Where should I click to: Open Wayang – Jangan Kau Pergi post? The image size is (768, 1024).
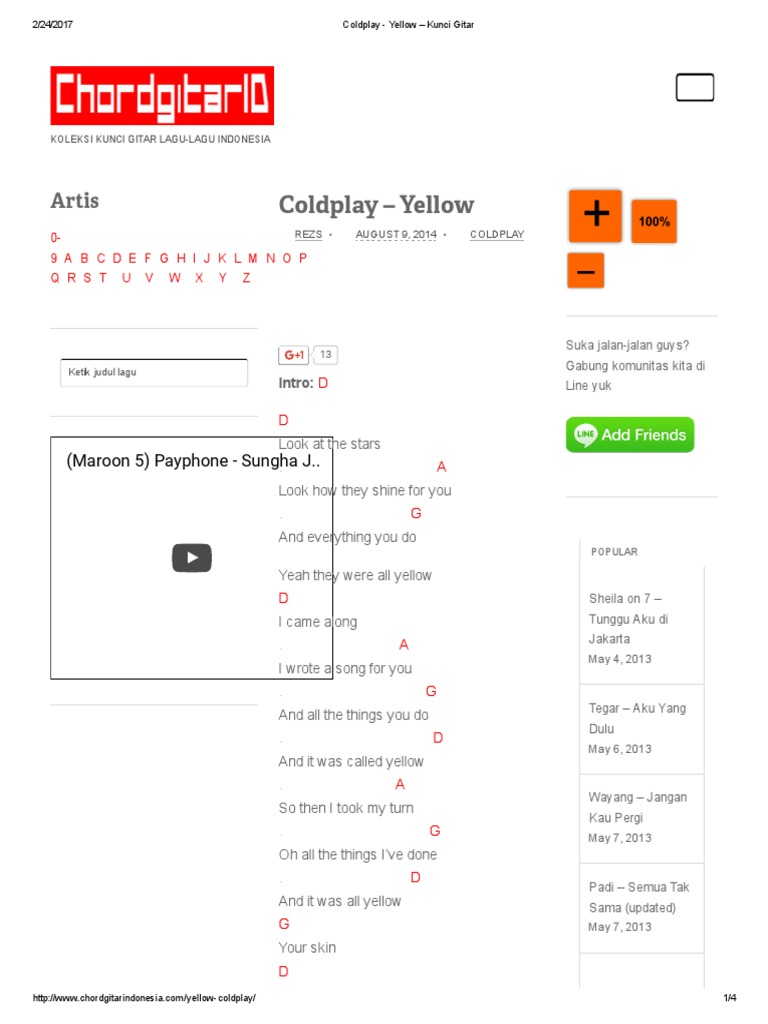[638, 807]
